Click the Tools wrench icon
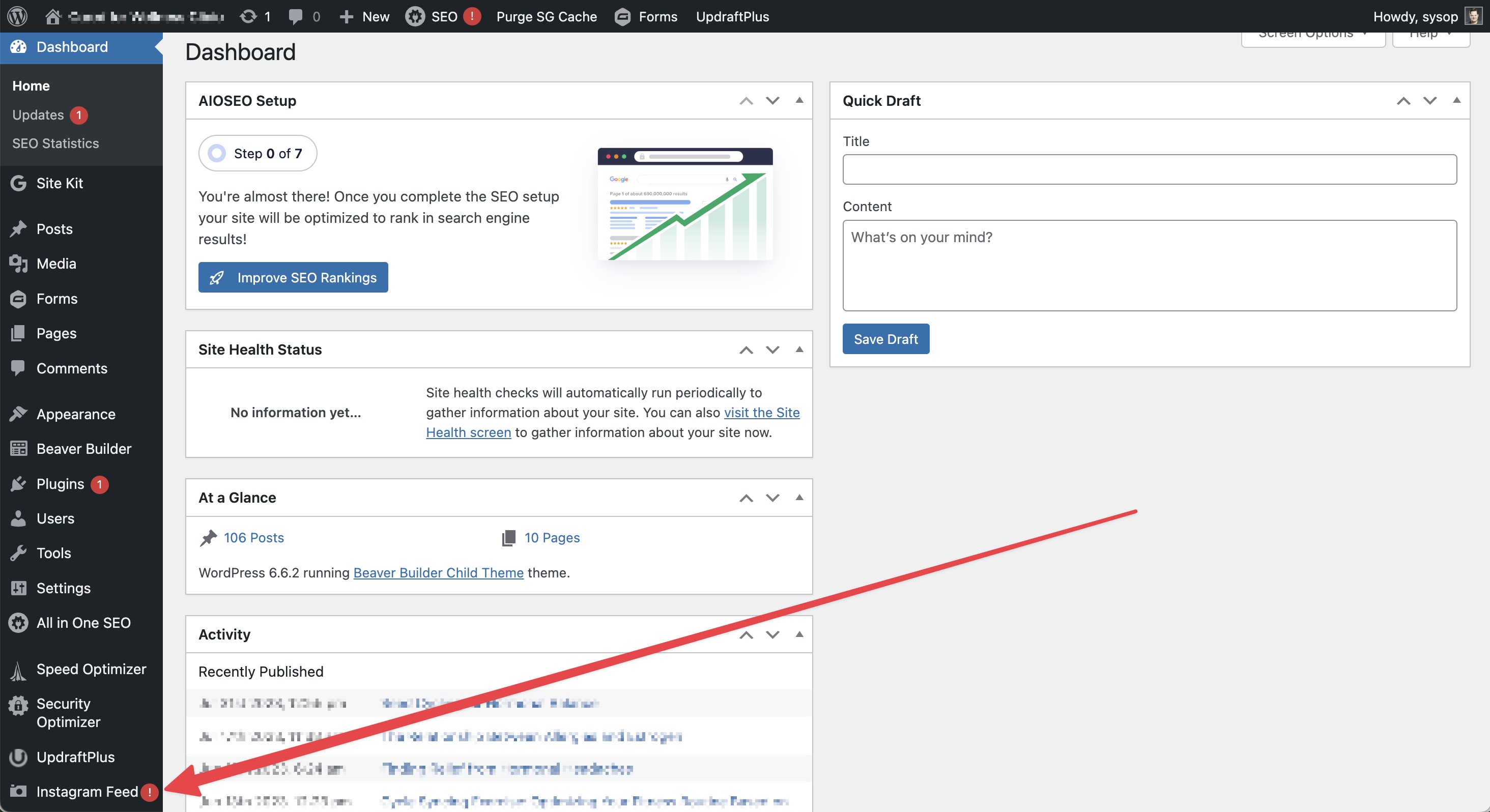This screenshot has width=1490, height=812. tap(18, 553)
